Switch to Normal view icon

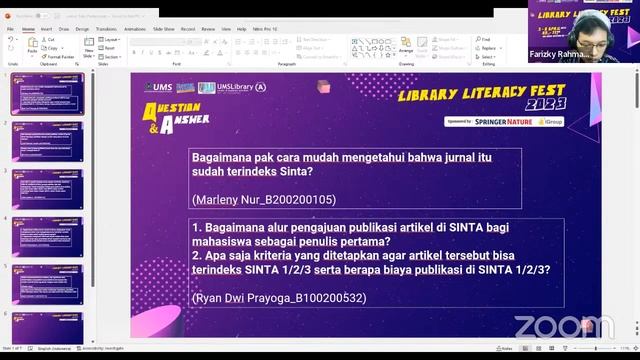point(525,348)
